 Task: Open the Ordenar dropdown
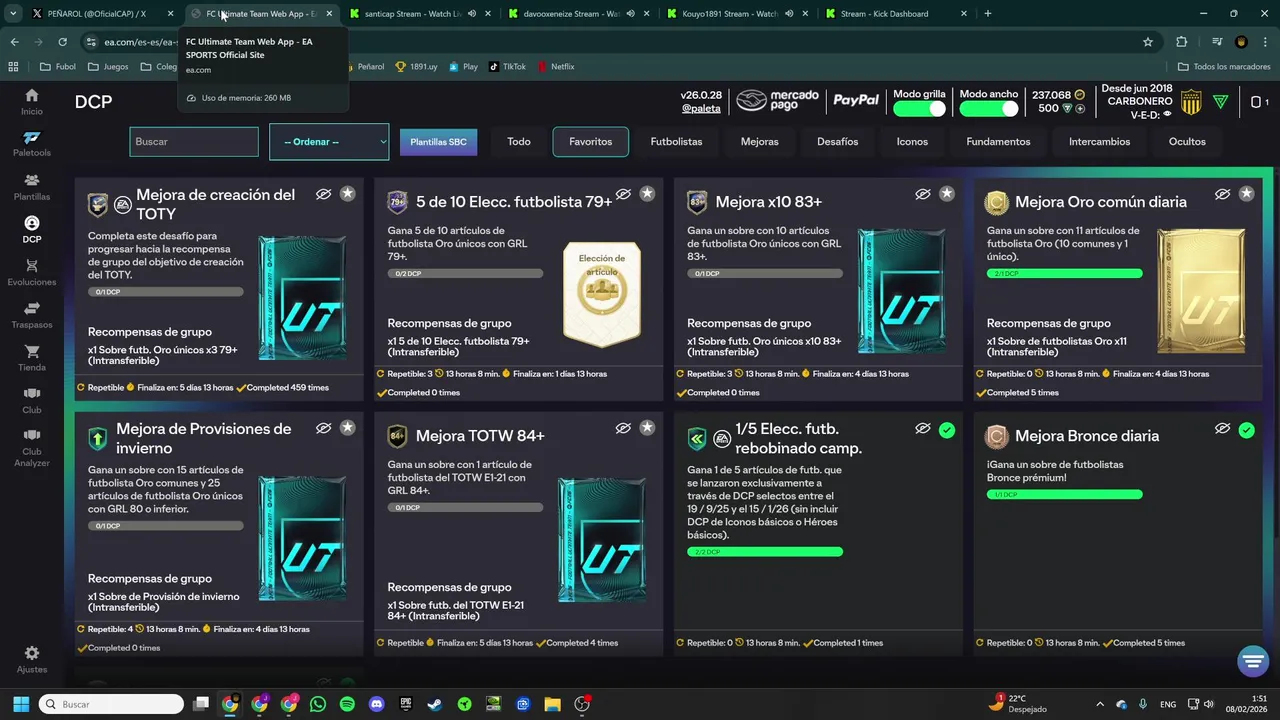click(x=329, y=142)
